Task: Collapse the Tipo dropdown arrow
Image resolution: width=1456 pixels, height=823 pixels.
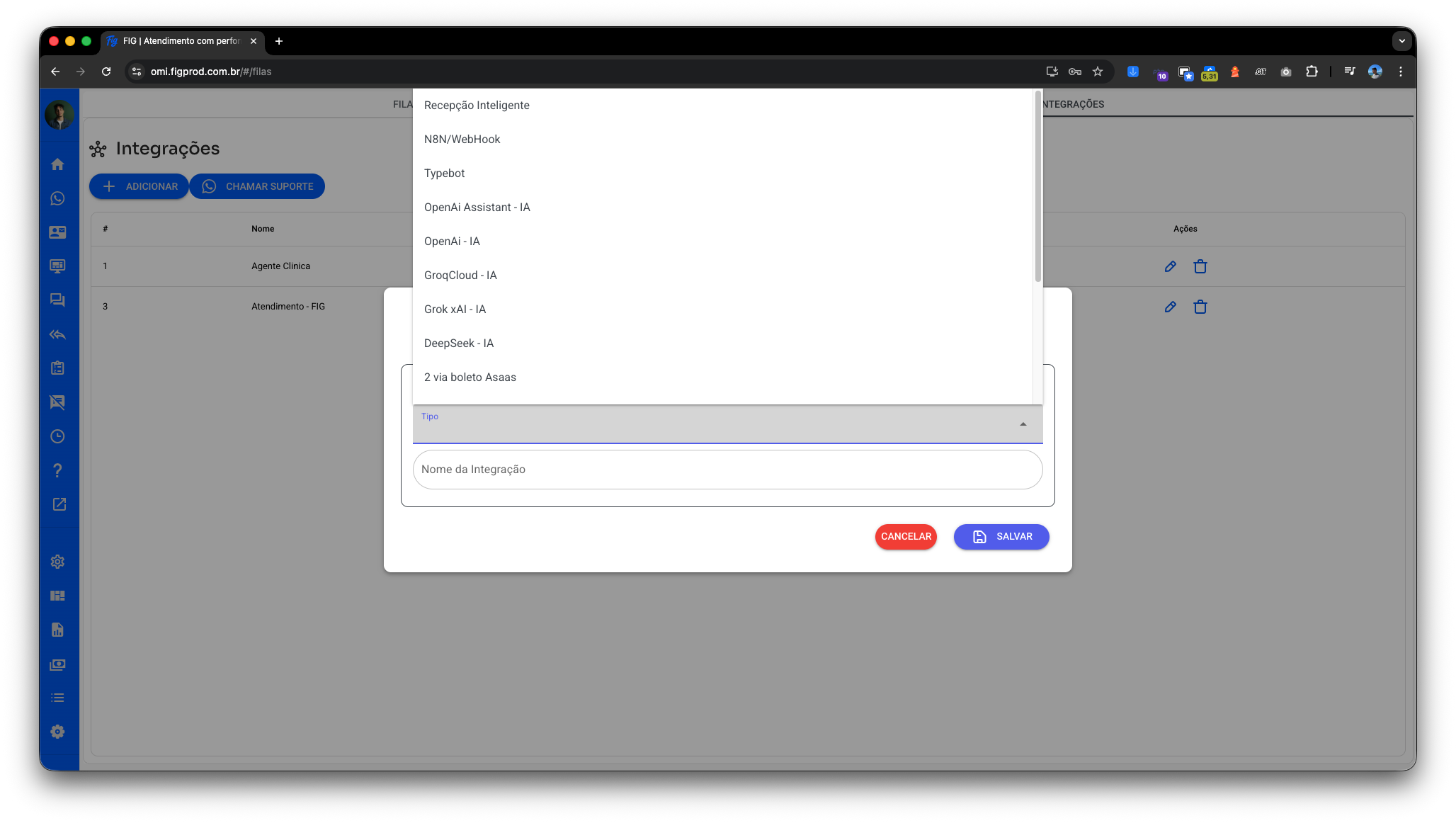Action: click(x=1023, y=424)
